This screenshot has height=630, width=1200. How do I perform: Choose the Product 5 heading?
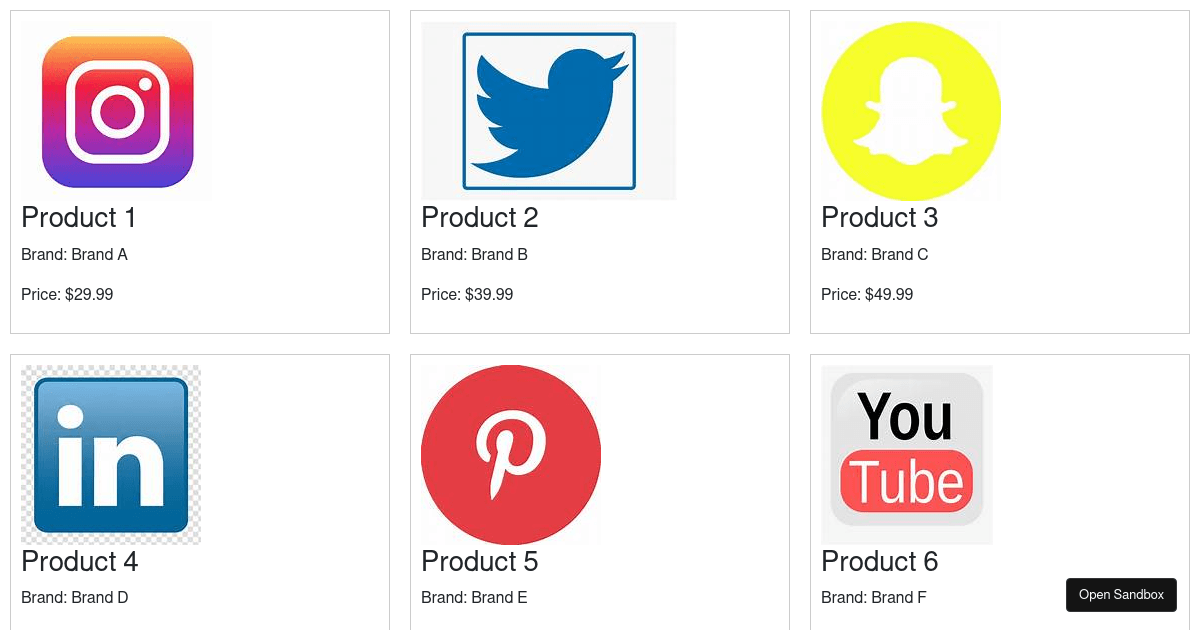pyautogui.click(x=480, y=561)
